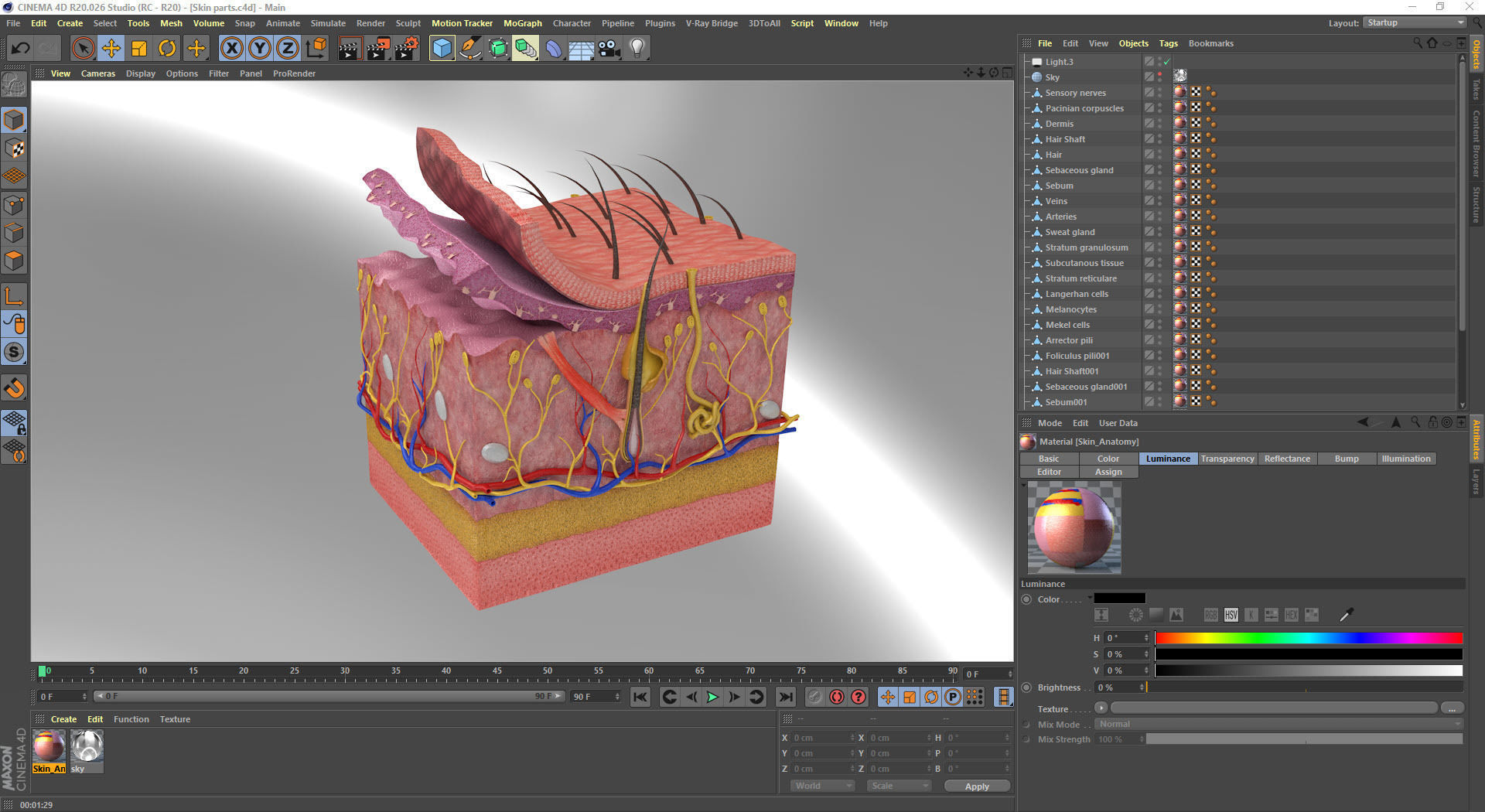The width and height of the screenshot is (1485, 812).
Task: Enable the Luminance Color radio parameter
Action: (1026, 599)
